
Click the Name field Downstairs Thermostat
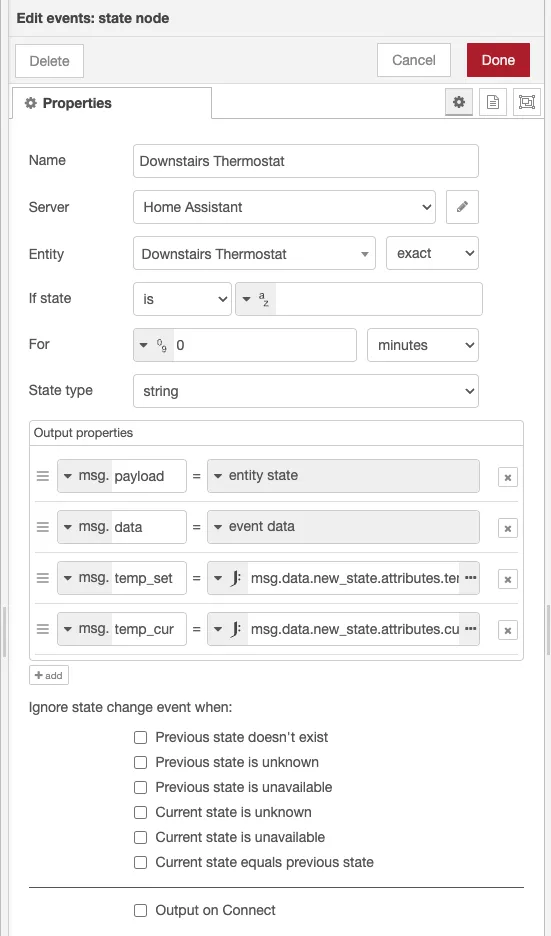point(306,161)
